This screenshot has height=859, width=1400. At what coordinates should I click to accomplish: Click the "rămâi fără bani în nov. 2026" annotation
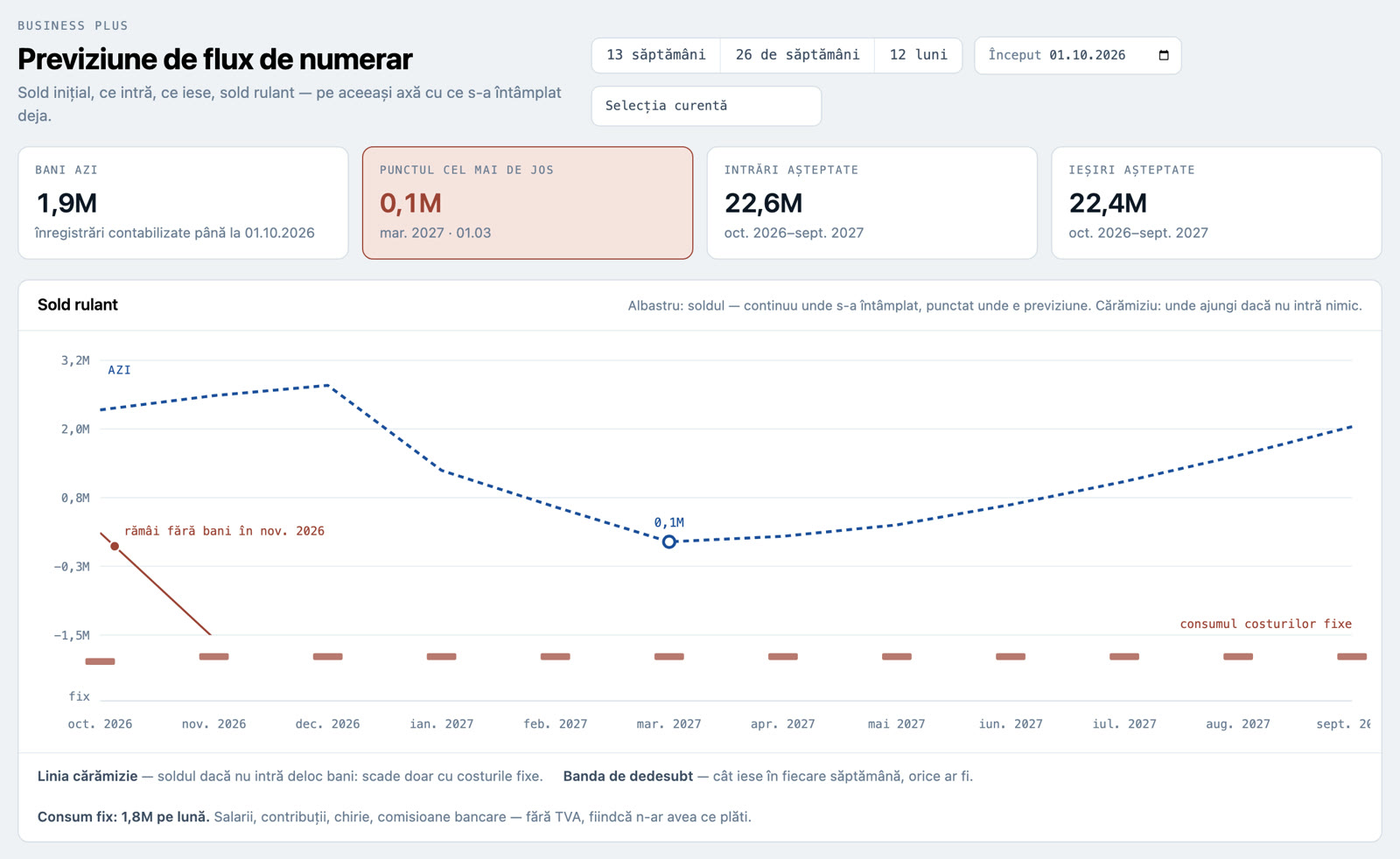coord(224,531)
